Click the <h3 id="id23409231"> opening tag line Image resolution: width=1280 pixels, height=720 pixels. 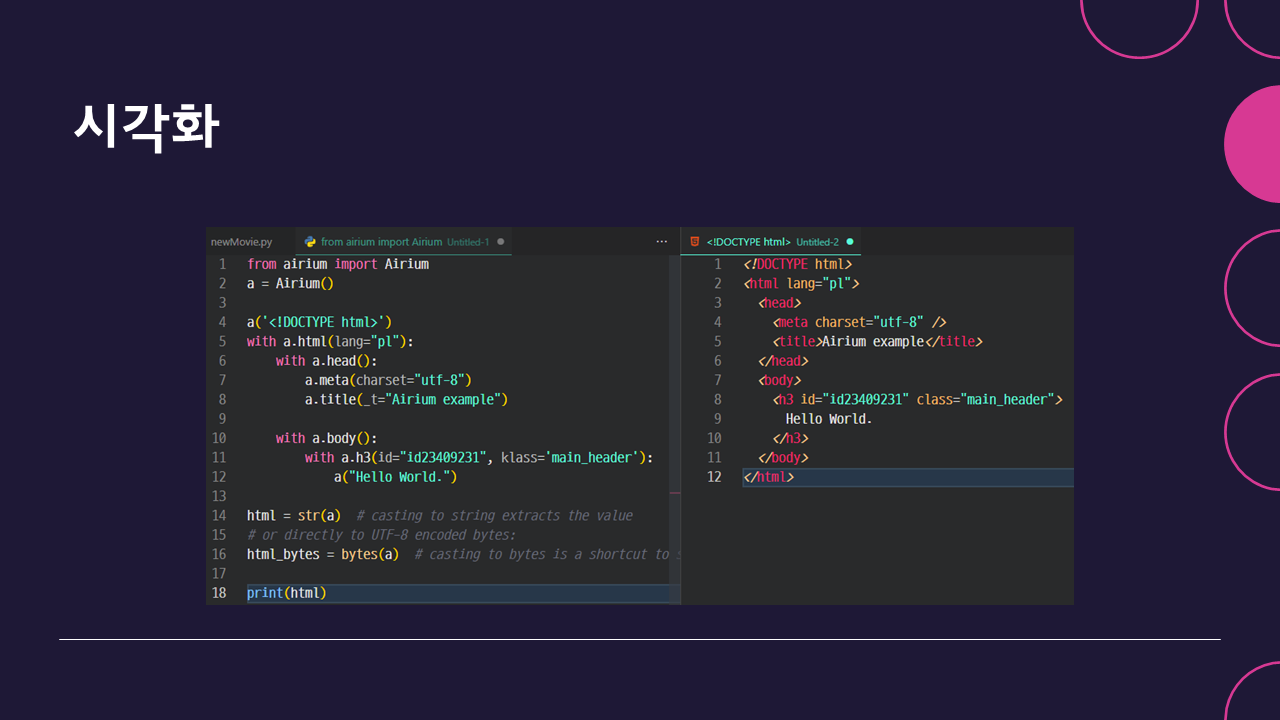(916, 399)
